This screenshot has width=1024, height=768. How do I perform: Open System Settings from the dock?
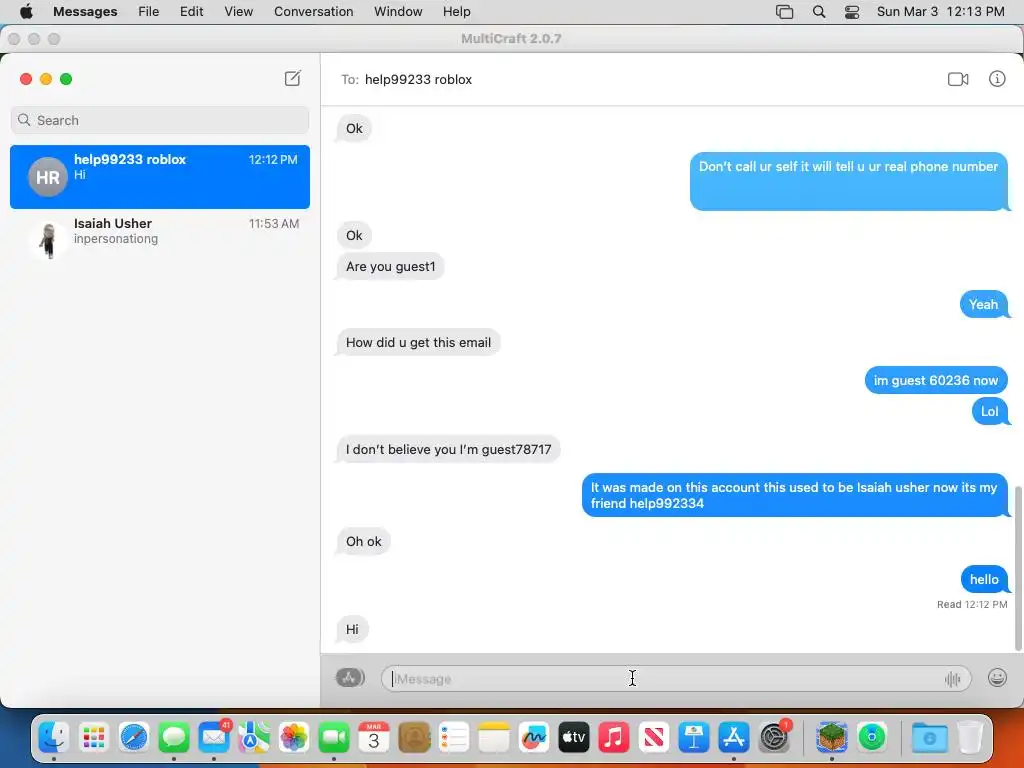[775, 737]
